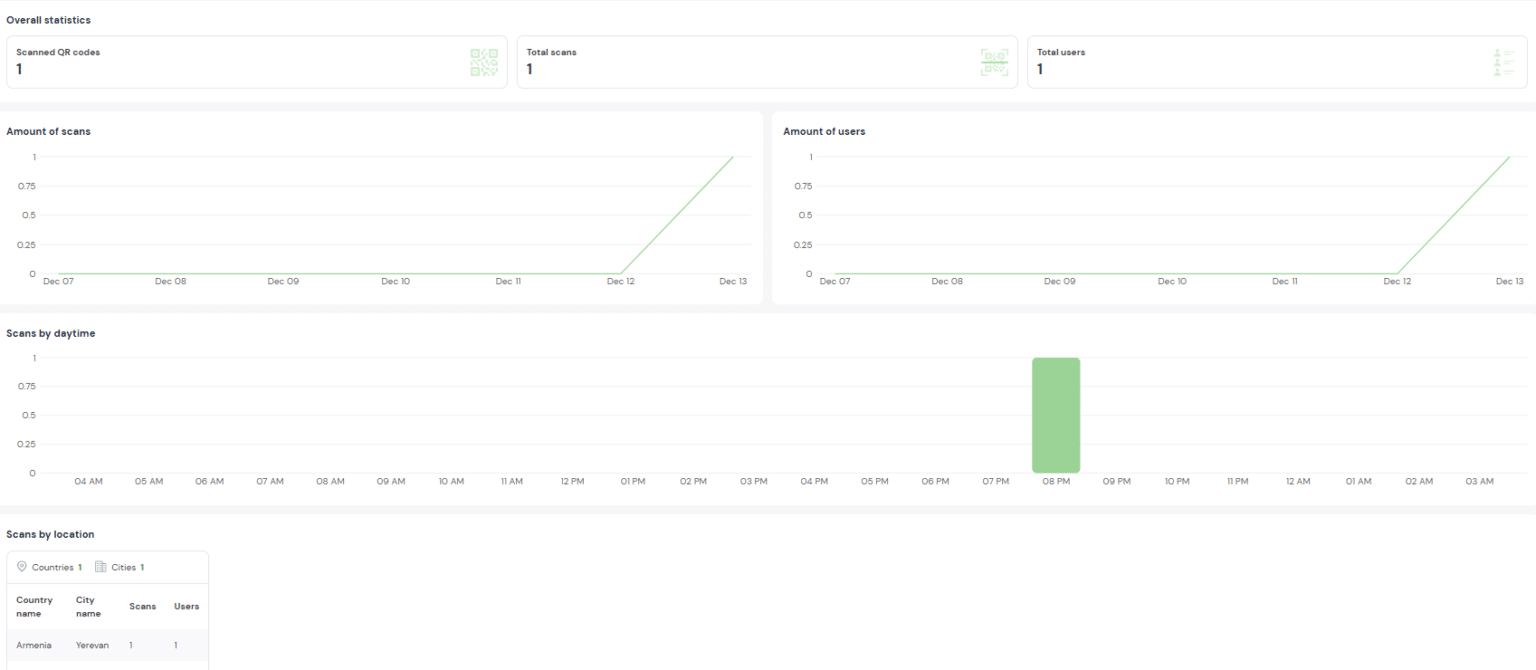
Task: Select the Armenia cell in the table
Action: [34, 645]
